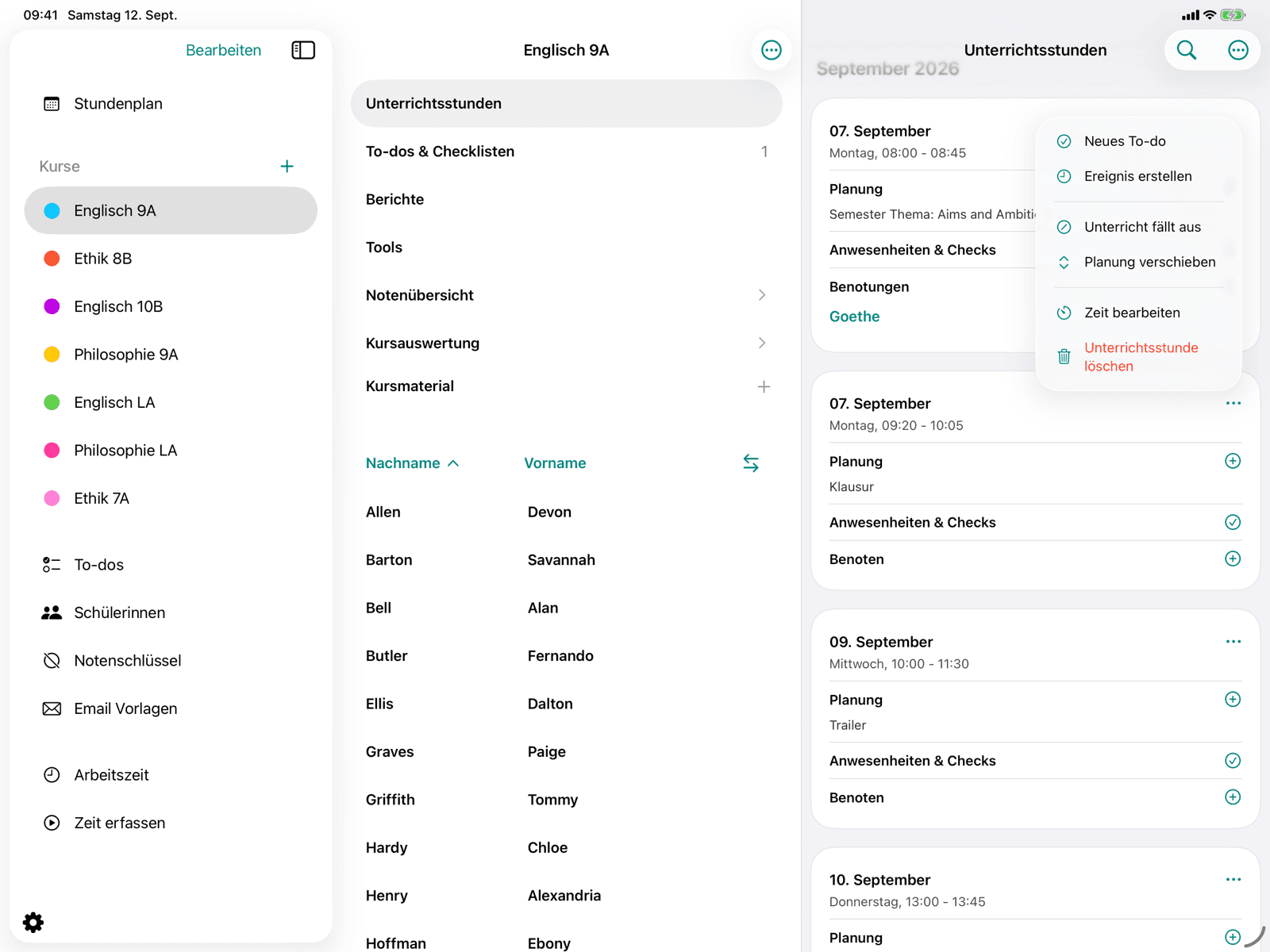The width and height of the screenshot is (1270, 952).
Task: Add Benoten for 09:20 lesson
Action: coord(1233,559)
